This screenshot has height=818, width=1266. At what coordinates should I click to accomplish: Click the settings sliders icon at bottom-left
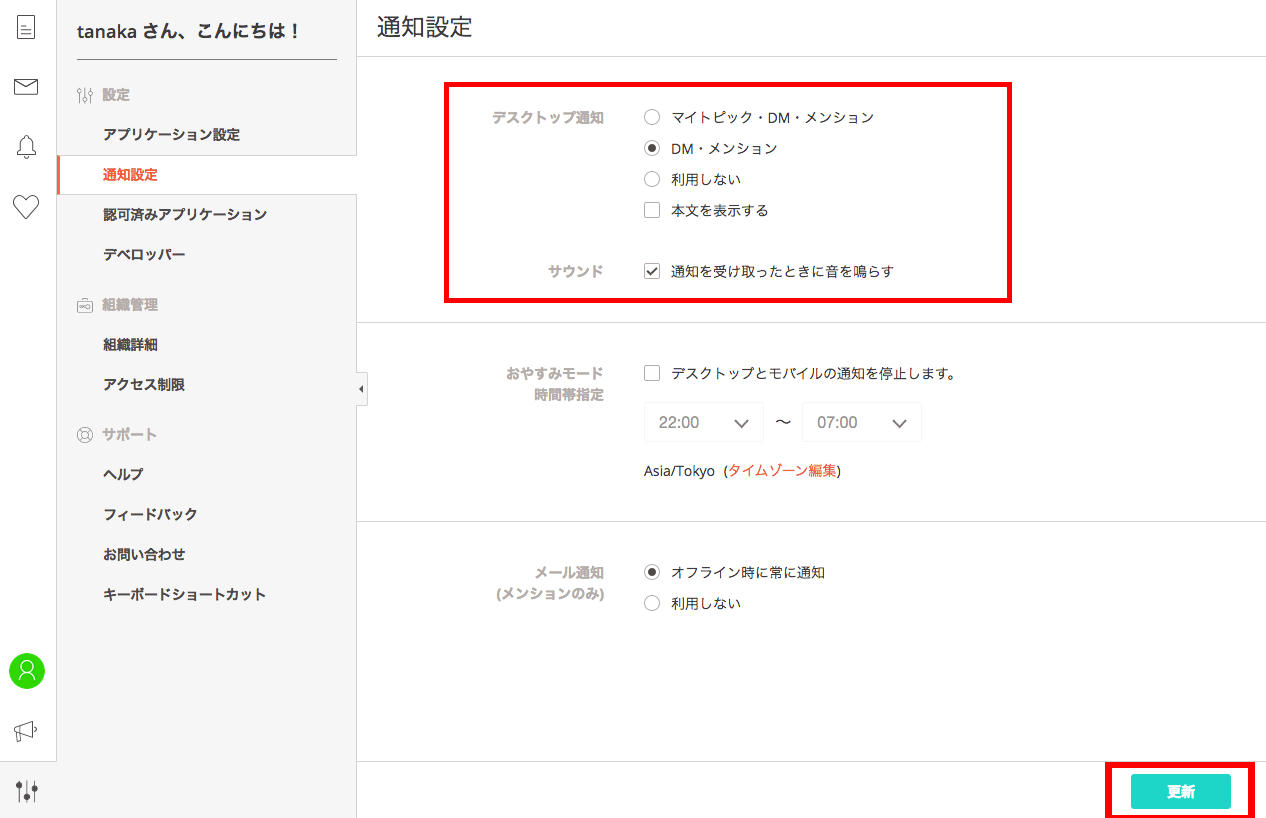tap(27, 791)
